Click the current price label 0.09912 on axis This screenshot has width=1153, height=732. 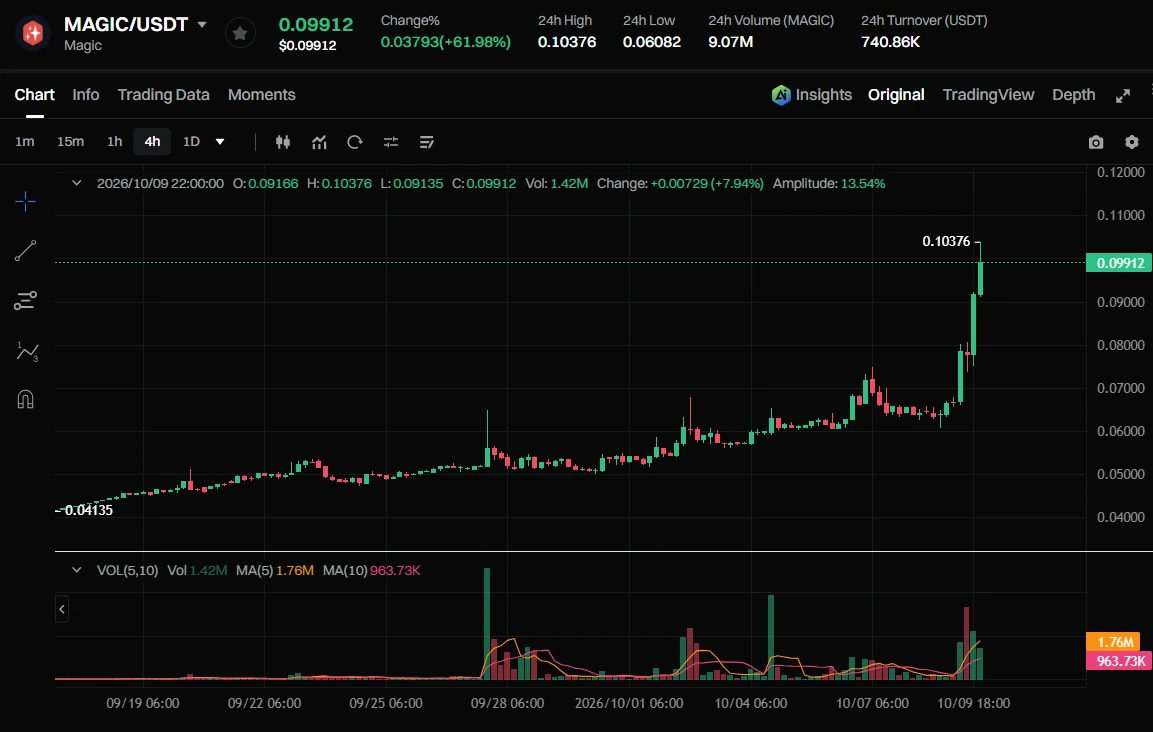click(x=1119, y=263)
